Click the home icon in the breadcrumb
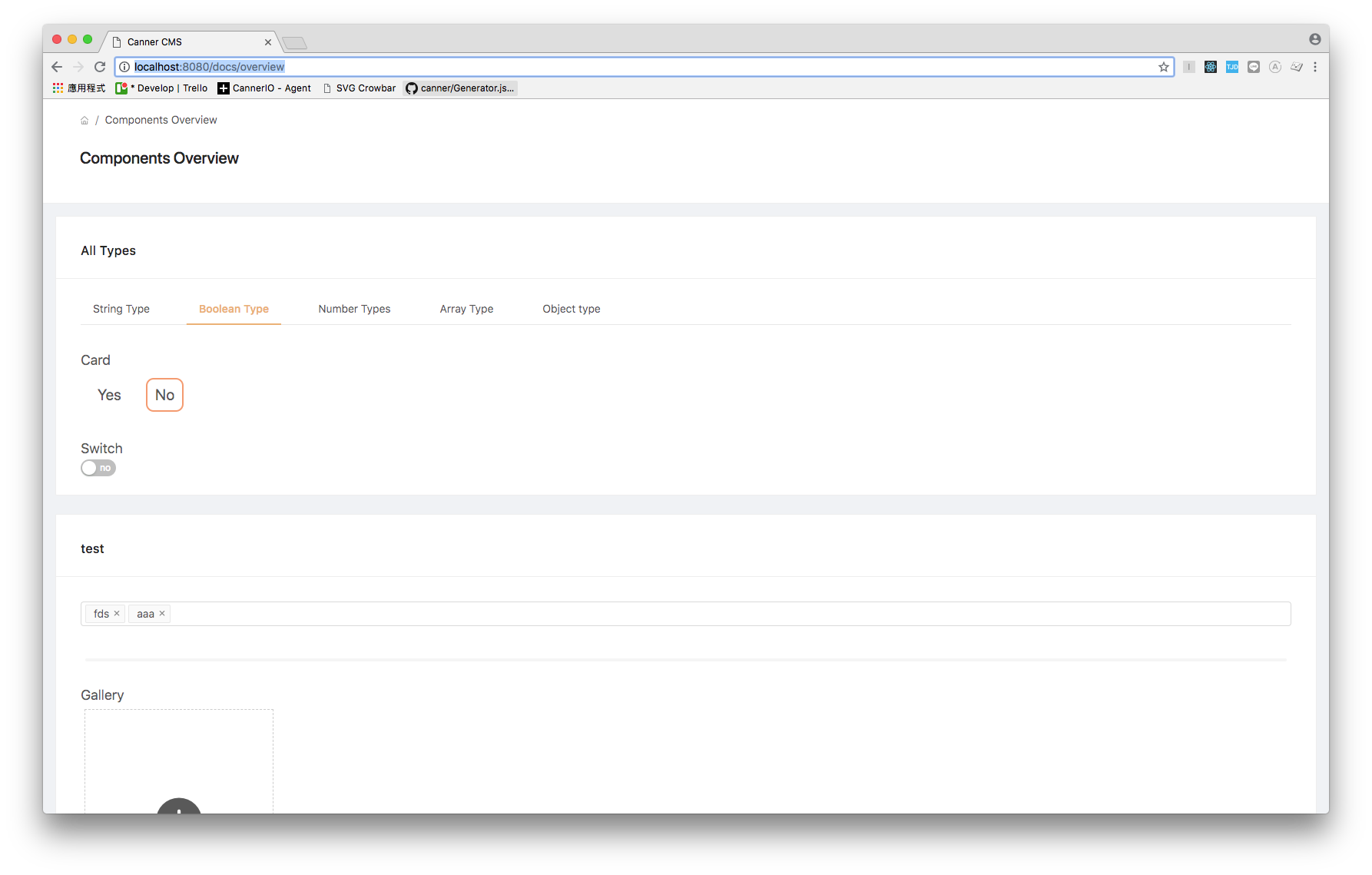This screenshot has width=1372, height=875. (x=85, y=120)
